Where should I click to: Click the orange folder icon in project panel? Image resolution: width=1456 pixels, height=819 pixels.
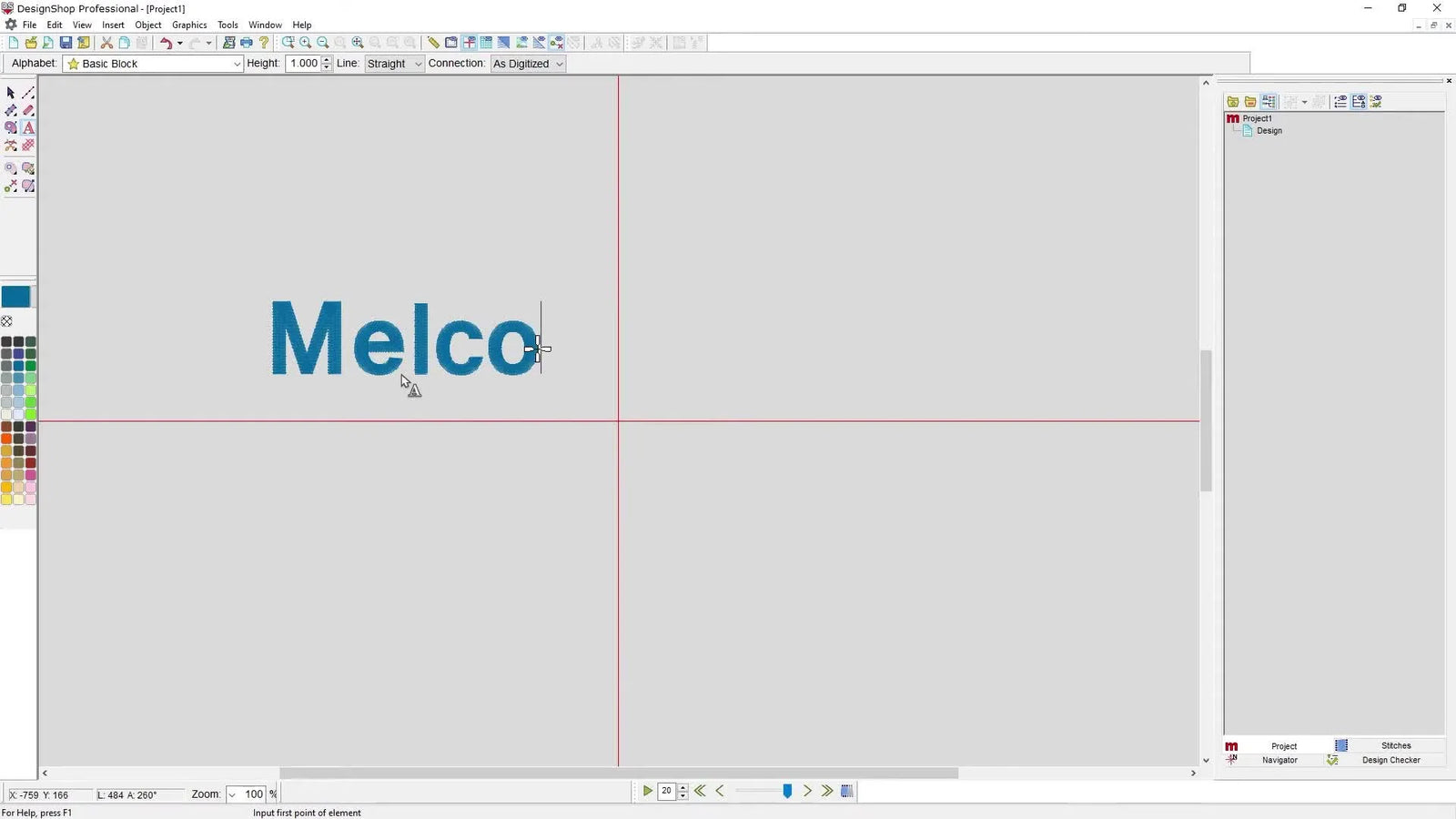coord(1250,102)
